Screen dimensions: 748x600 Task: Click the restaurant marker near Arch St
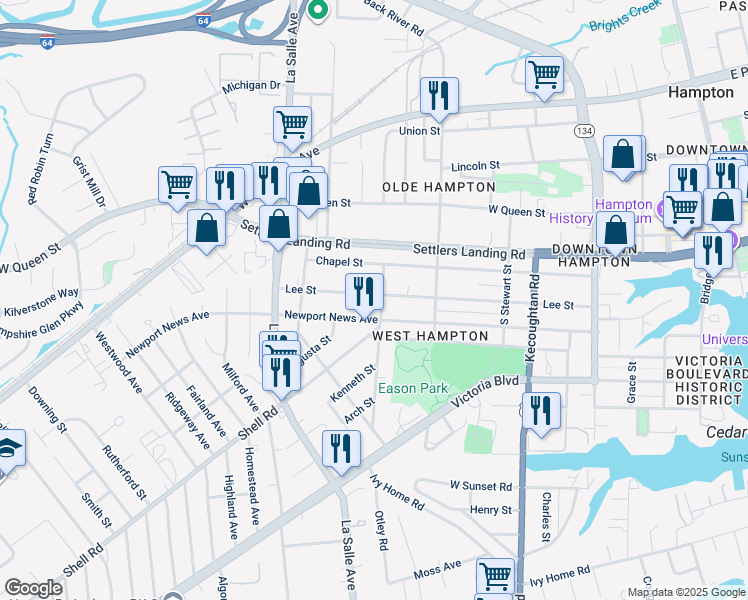(341, 452)
